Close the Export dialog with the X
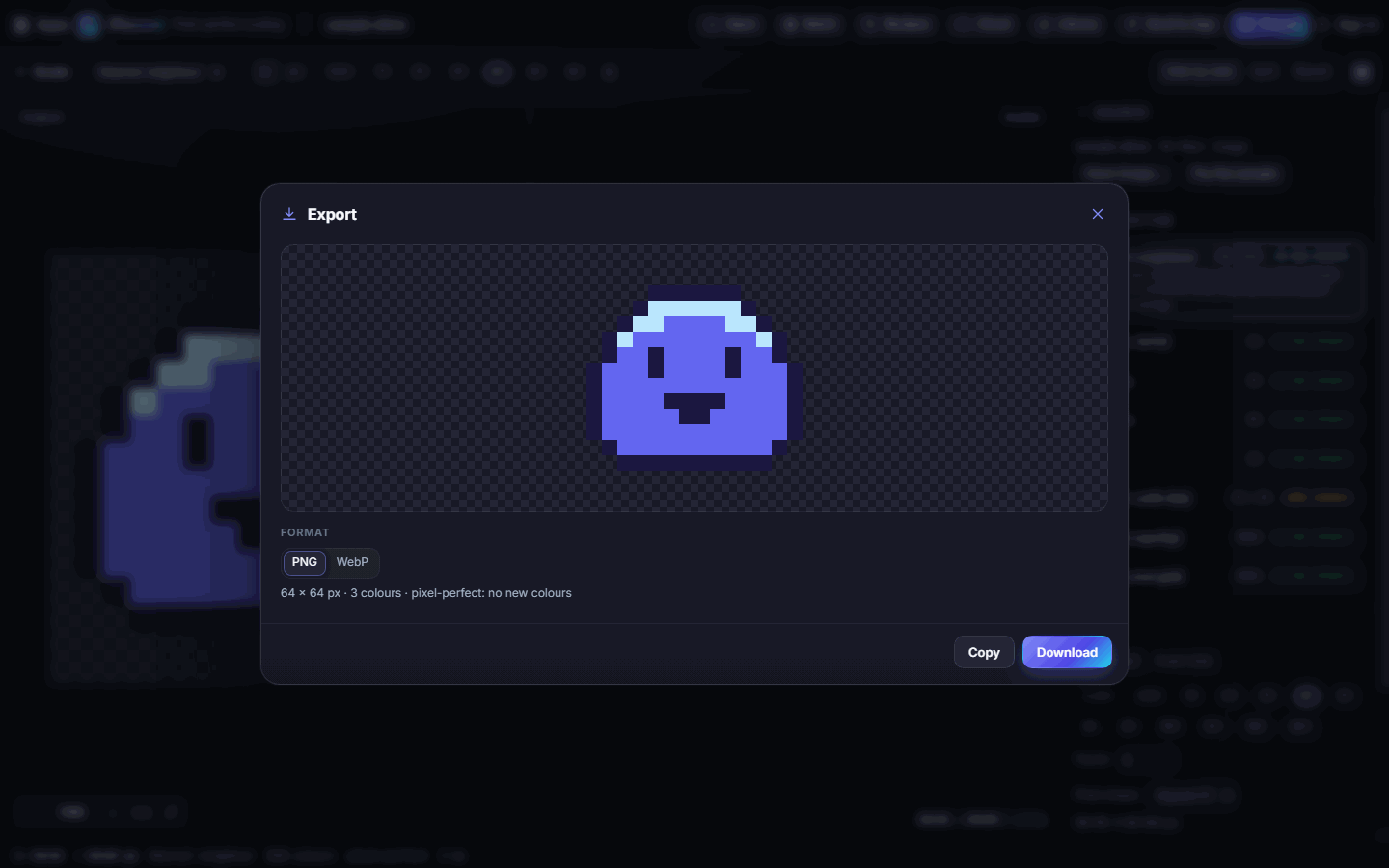This screenshot has width=1389, height=868. coord(1098,214)
